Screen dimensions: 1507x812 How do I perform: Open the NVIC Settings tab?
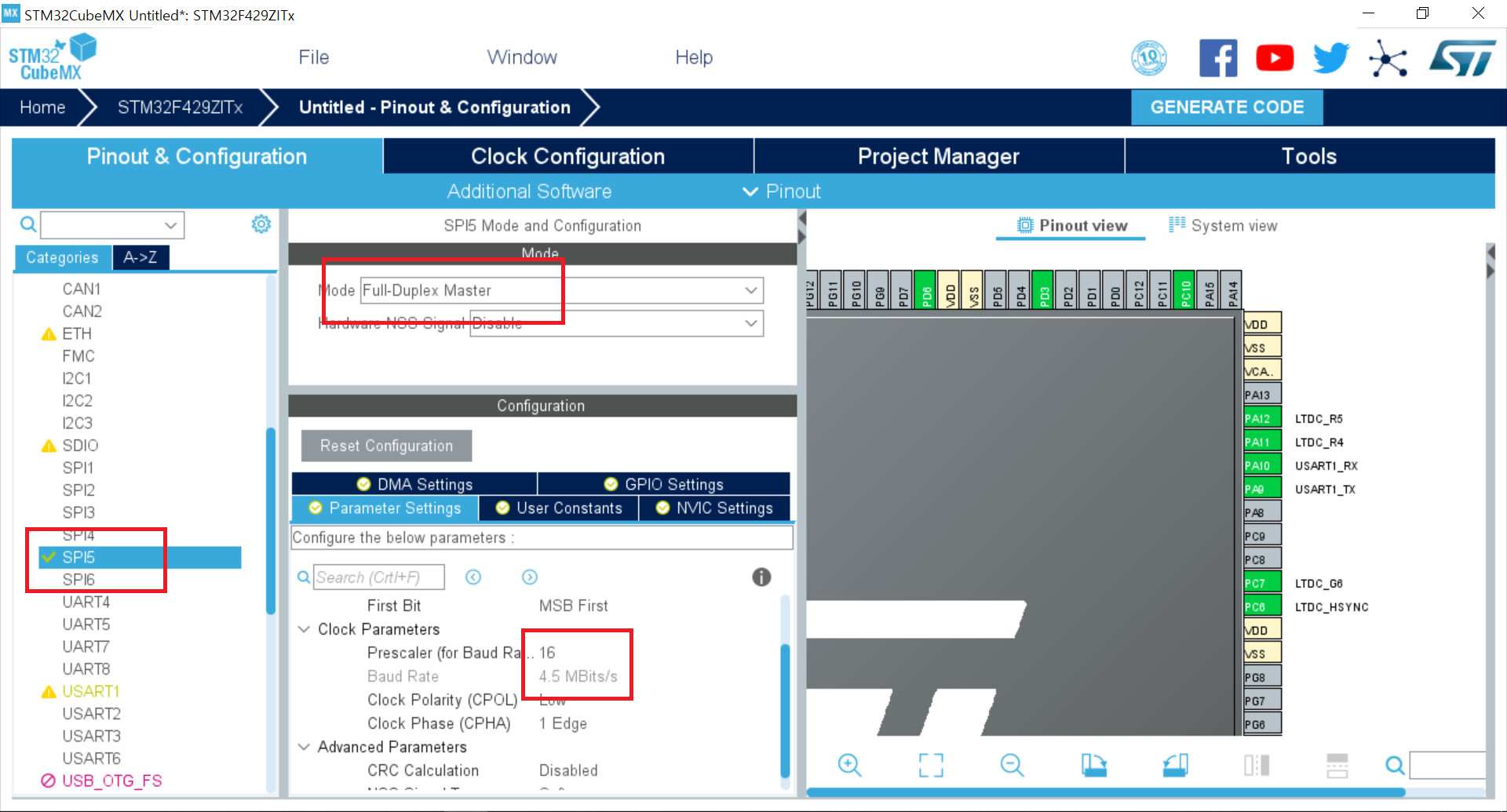pos(715,508)
